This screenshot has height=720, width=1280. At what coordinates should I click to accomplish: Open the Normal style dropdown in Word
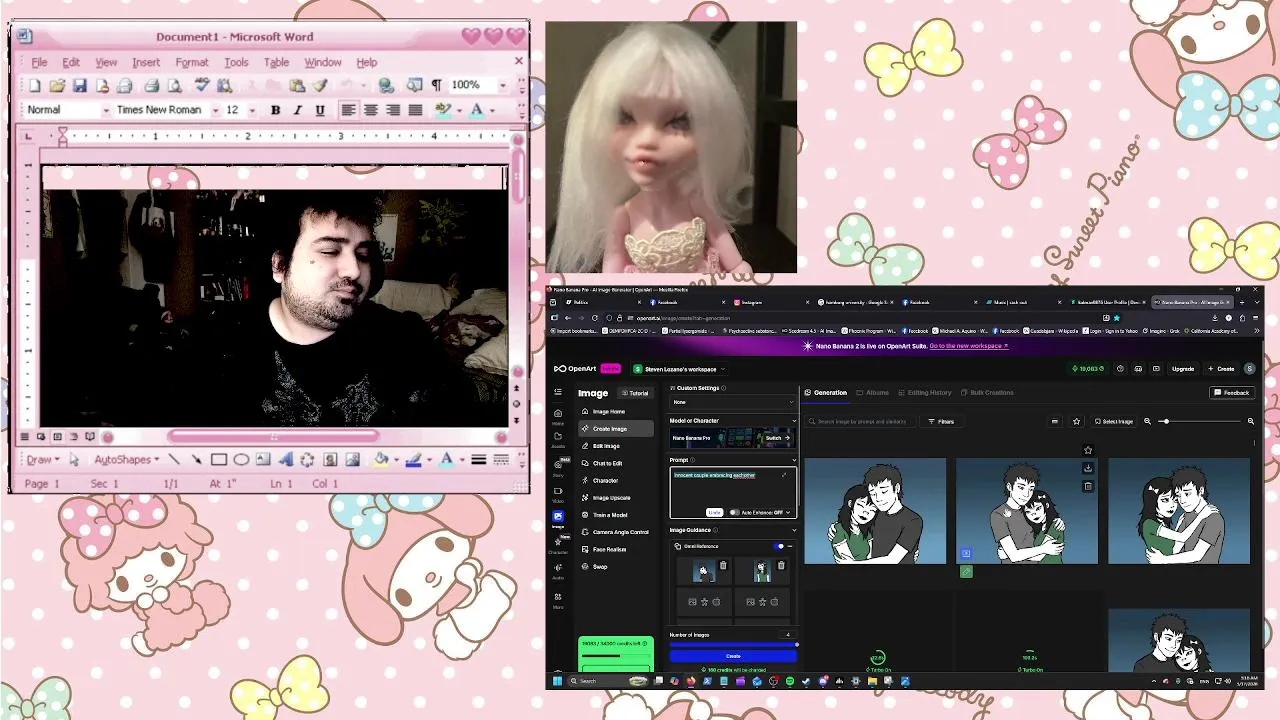tap(104, 110)
